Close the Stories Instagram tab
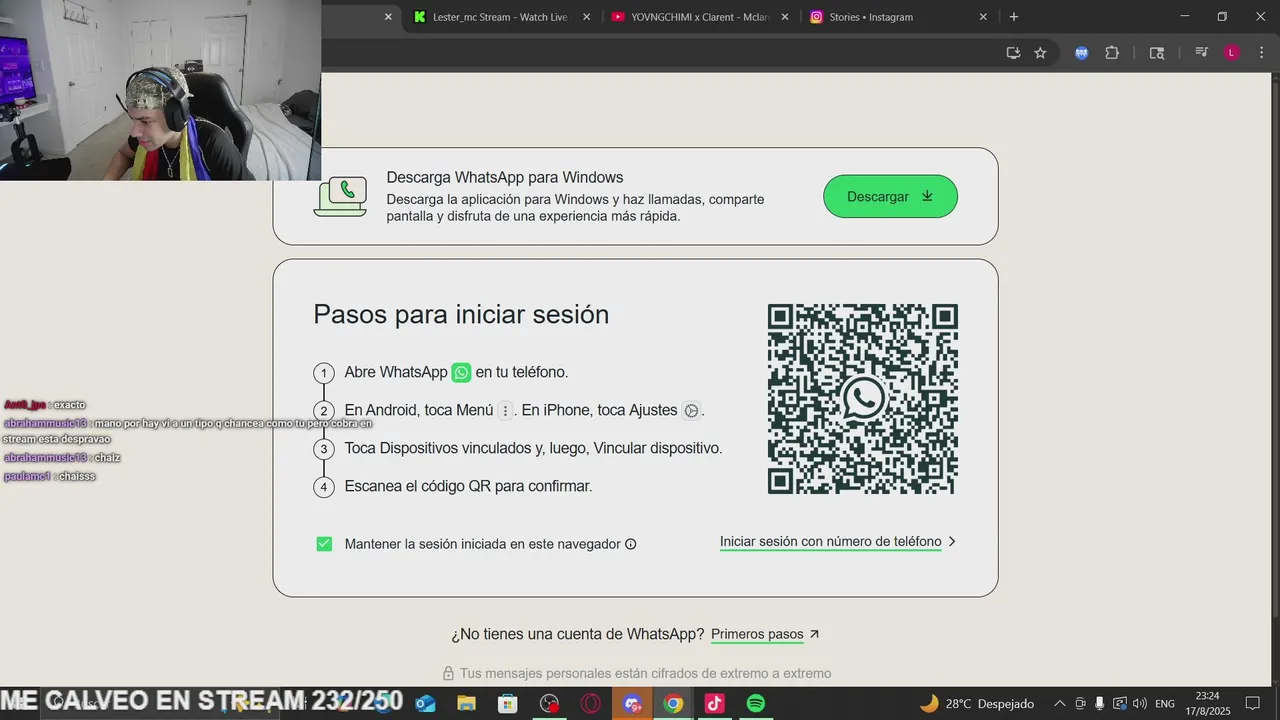The width and height of the screenshot is (1280, 720). (983, 17)
